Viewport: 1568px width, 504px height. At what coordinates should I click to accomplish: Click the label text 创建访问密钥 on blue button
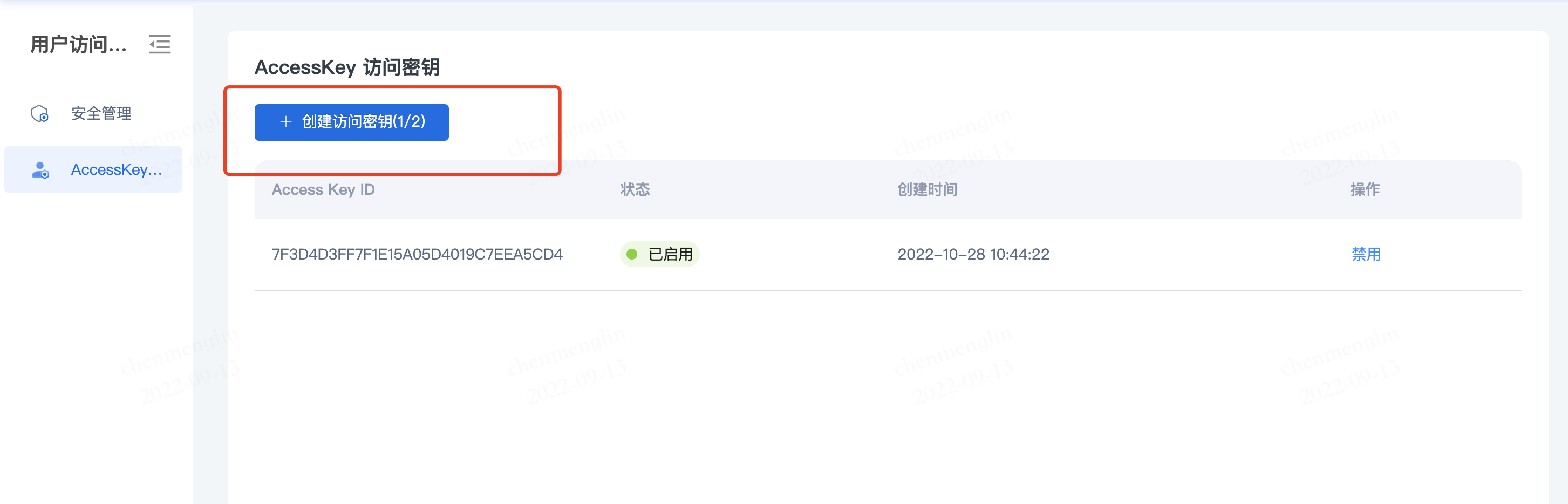click(347, 122)
